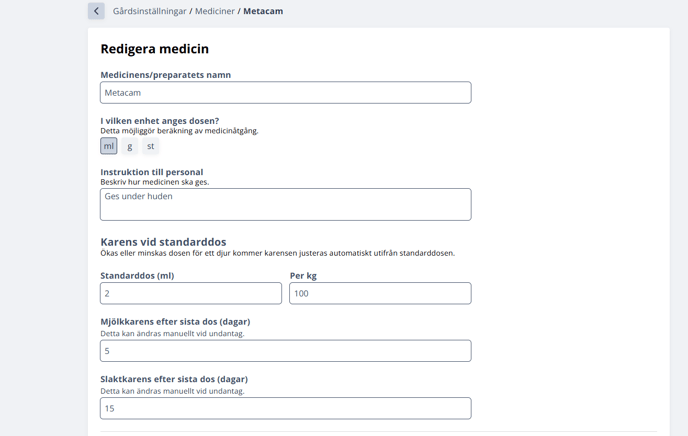Switch the dose unit to st
688x436 pixels.
(150, 146)
